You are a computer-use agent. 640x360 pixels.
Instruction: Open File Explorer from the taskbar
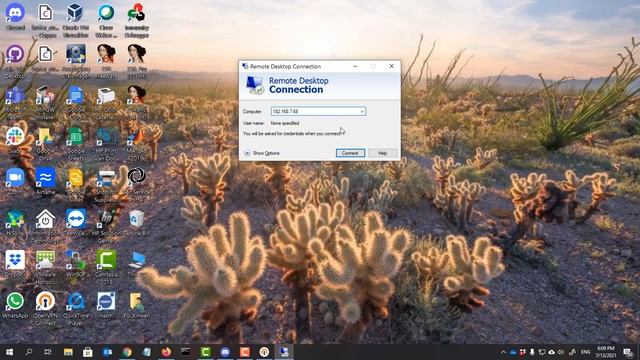[68, 352]
